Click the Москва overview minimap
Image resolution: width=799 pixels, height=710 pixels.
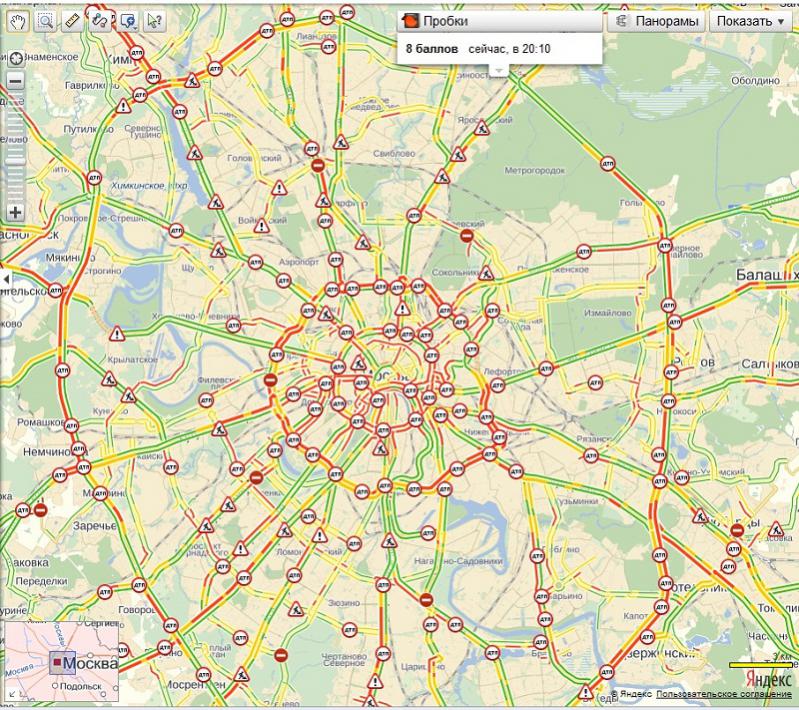point(61,662)
